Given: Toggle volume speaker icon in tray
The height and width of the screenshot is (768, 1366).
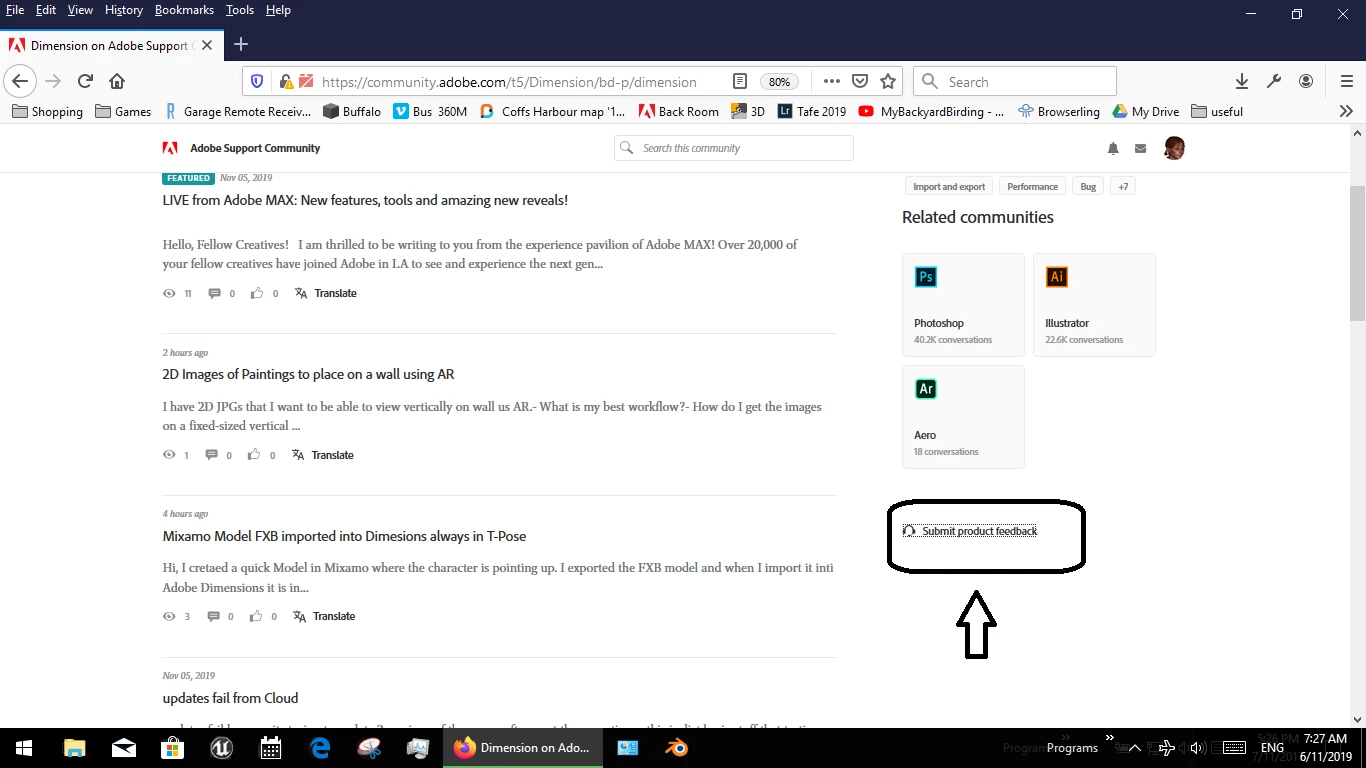Looking at the screenshot, I should (x=1199, y=748).
